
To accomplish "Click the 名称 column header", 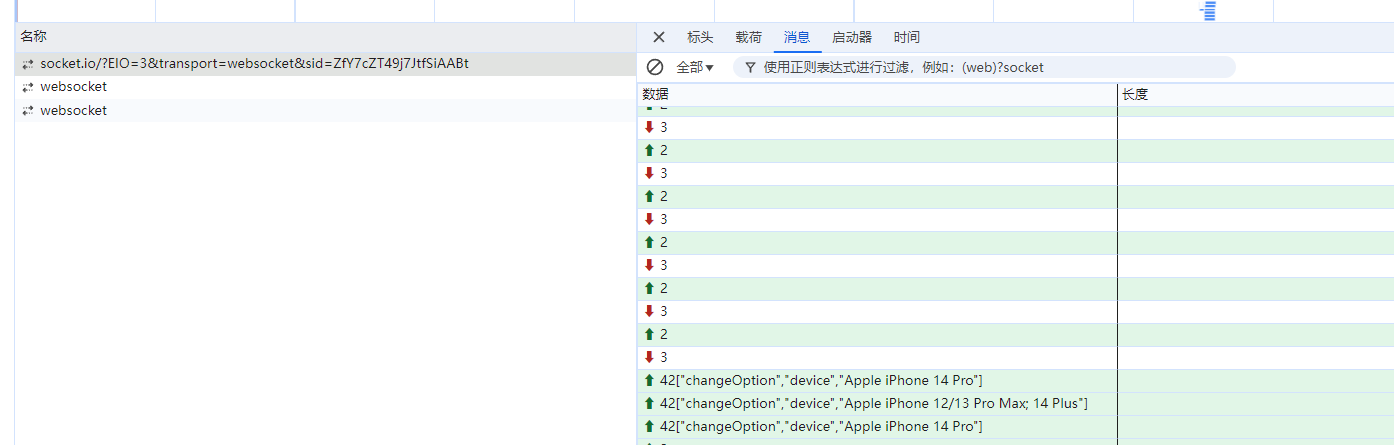I will pyautogui.click(x=34, y=36).
